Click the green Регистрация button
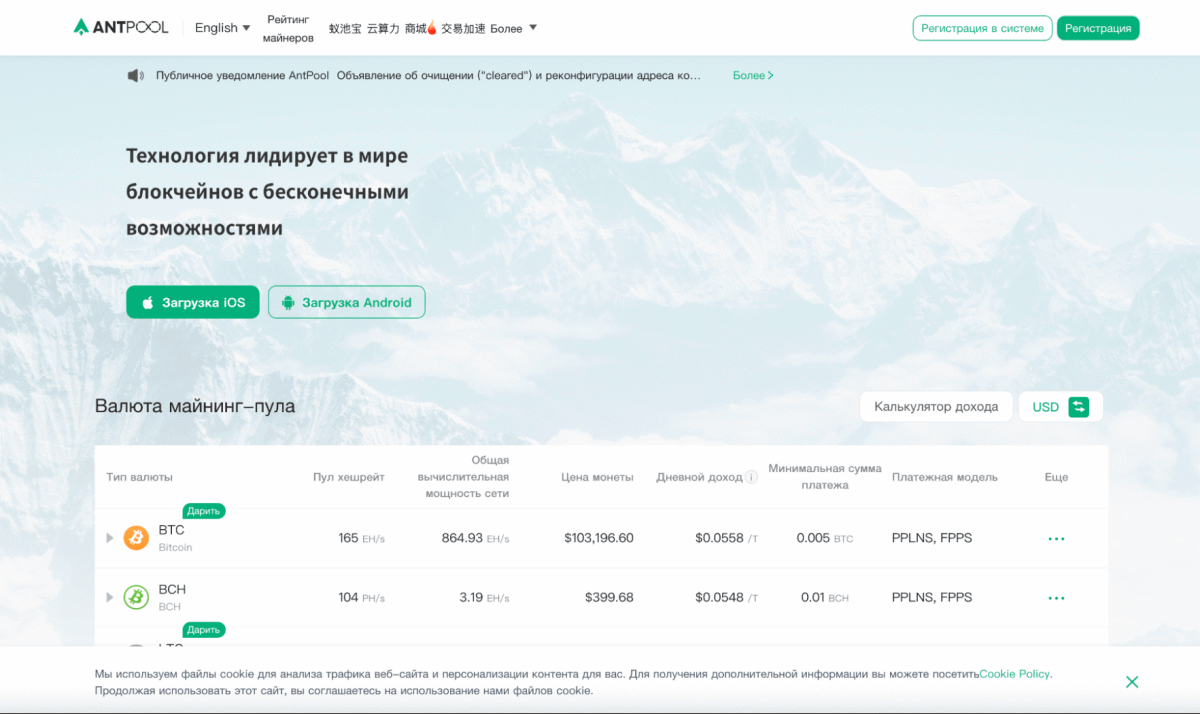This screenshot has width=1200, height=714. point(1098,28)
